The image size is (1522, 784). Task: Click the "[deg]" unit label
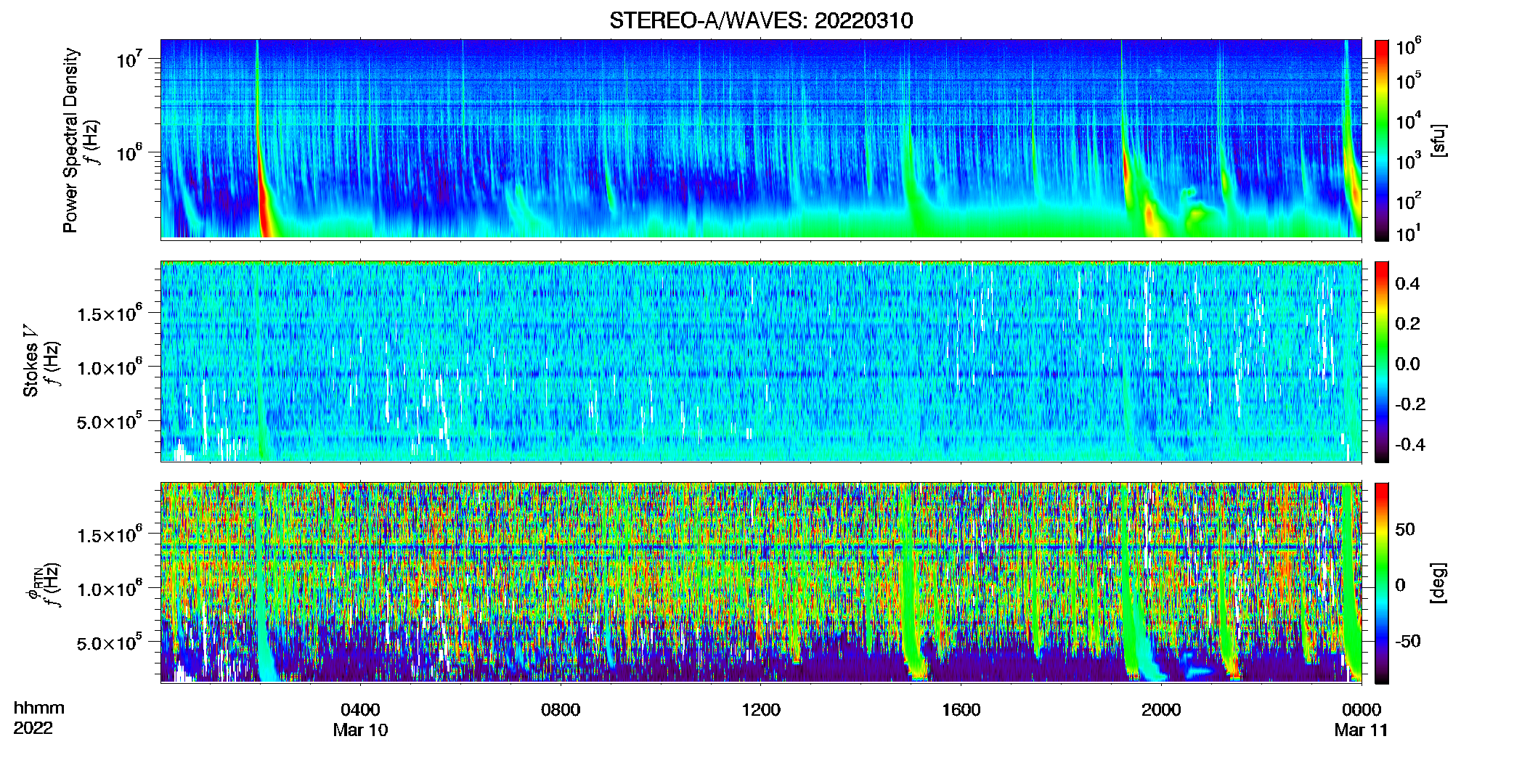[1438, 583]
